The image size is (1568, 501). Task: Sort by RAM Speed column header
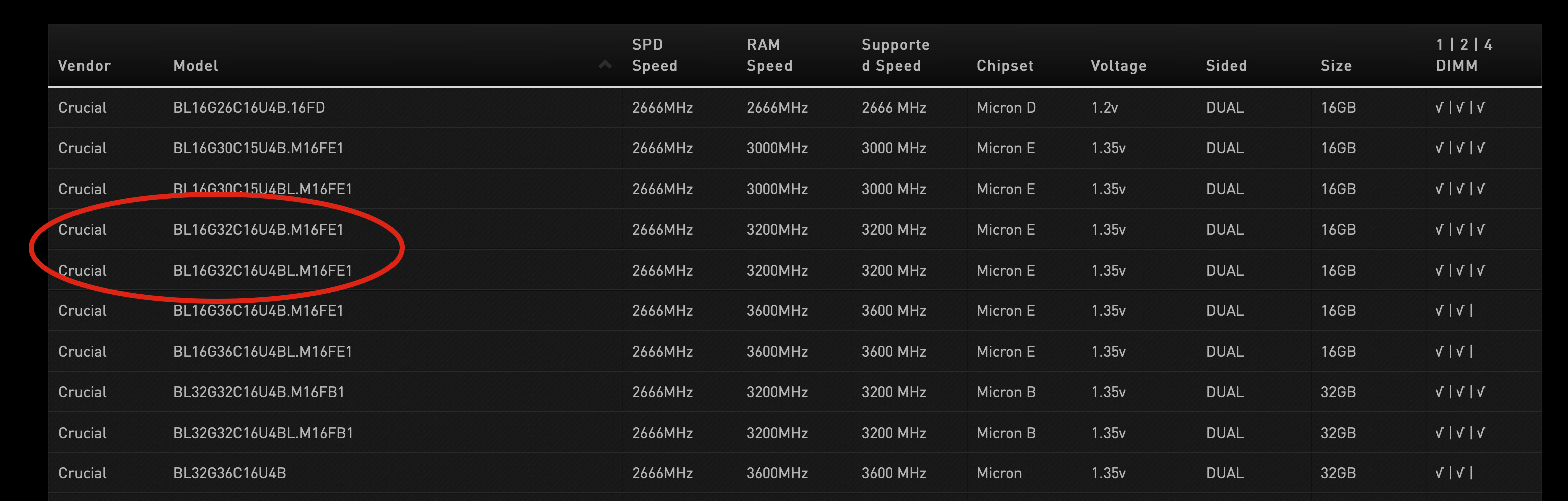tap(769, 55)
